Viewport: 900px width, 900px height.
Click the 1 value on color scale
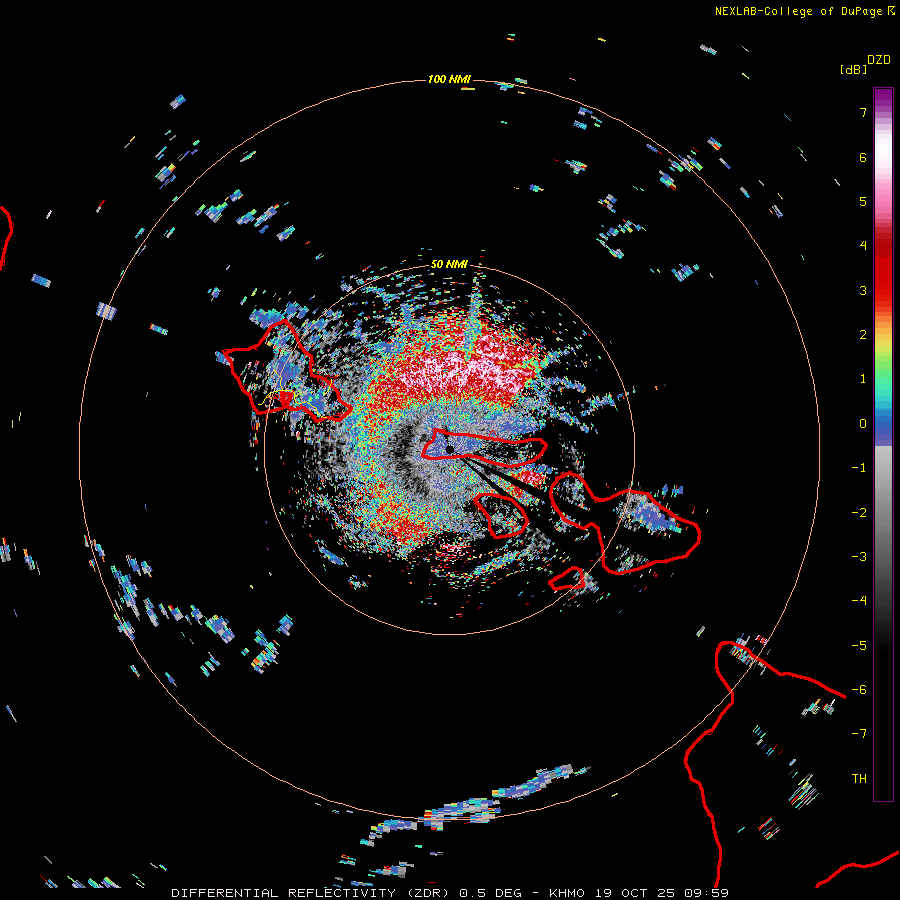click(863, 379)
